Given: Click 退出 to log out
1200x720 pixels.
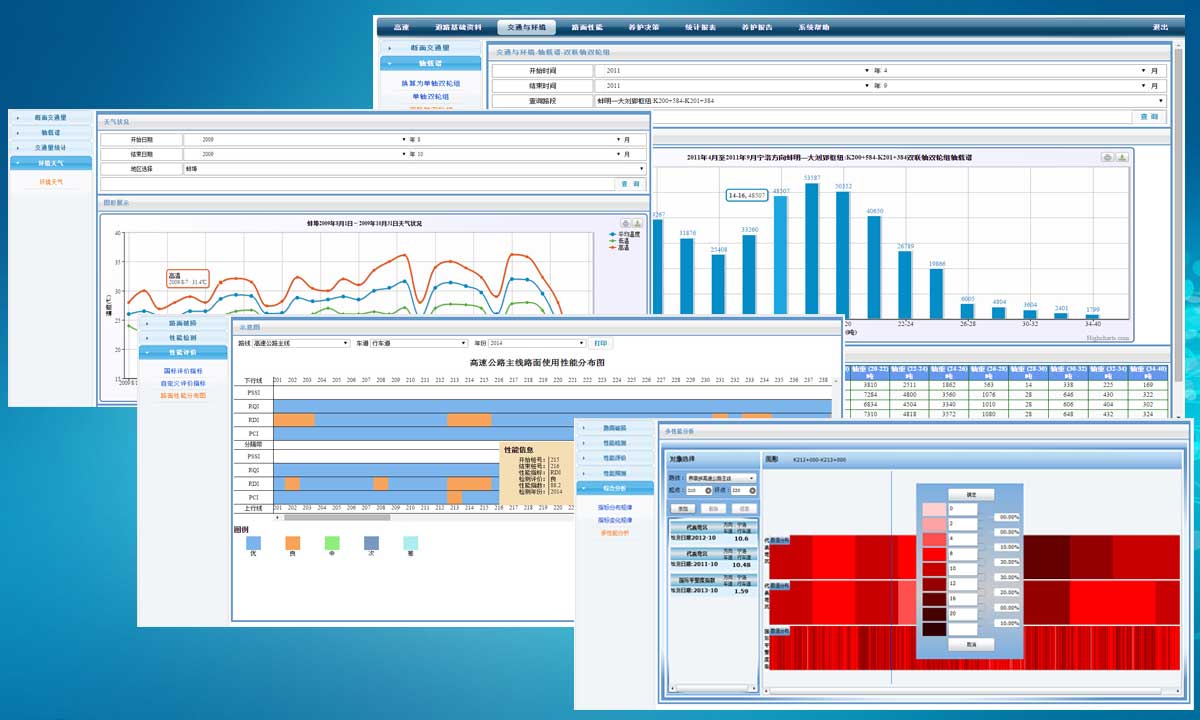Looking at the screenshot, I should 1160,27.
